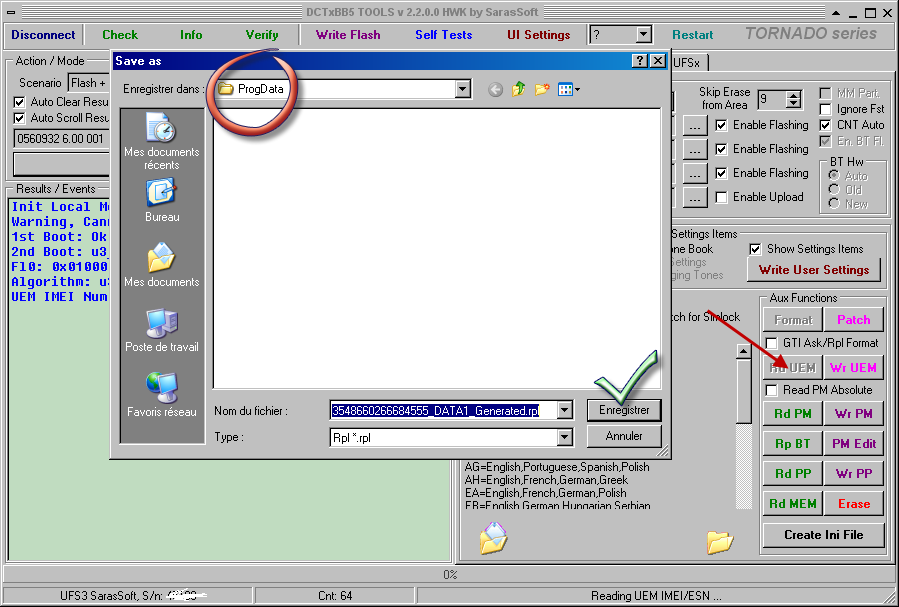Select Poste de travail shortcut

(x=162, y=330)
